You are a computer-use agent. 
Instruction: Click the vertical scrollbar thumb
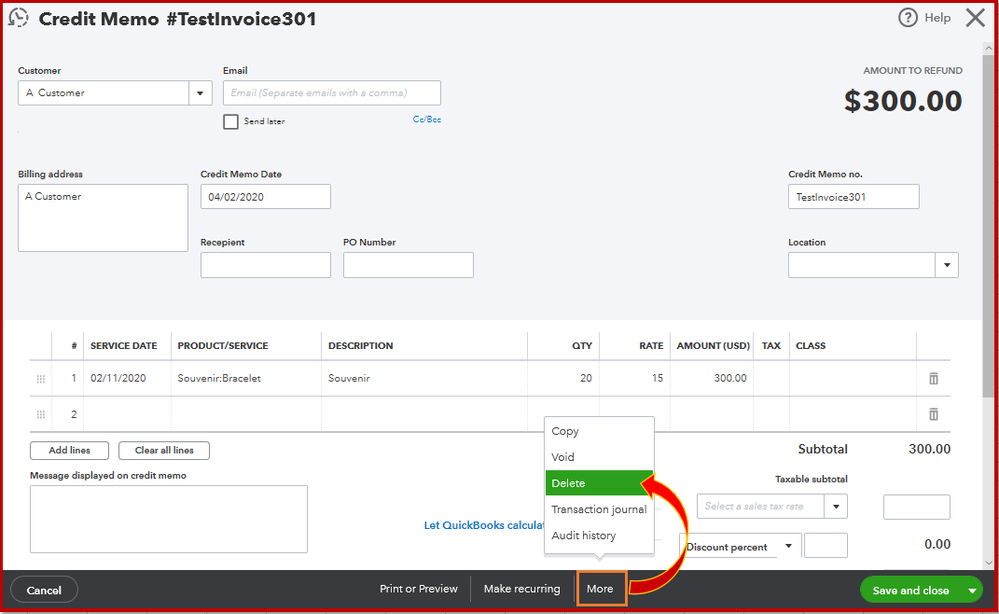click(988, 226)
